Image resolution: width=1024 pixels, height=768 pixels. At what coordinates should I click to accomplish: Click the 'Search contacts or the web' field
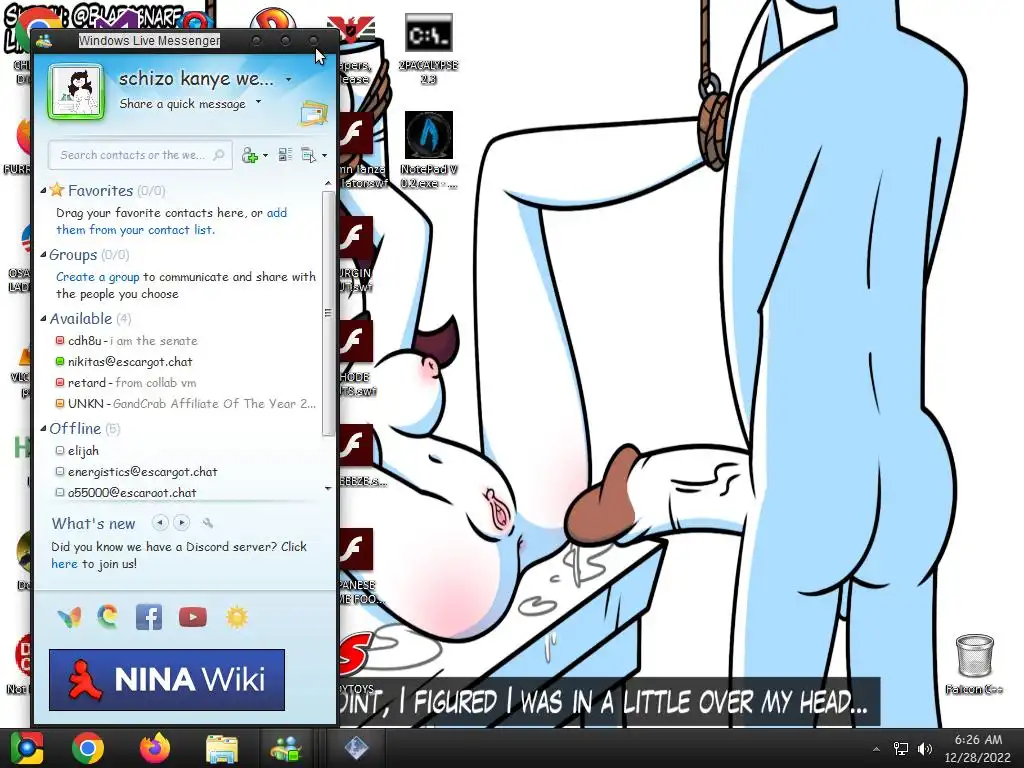point(140,155)
